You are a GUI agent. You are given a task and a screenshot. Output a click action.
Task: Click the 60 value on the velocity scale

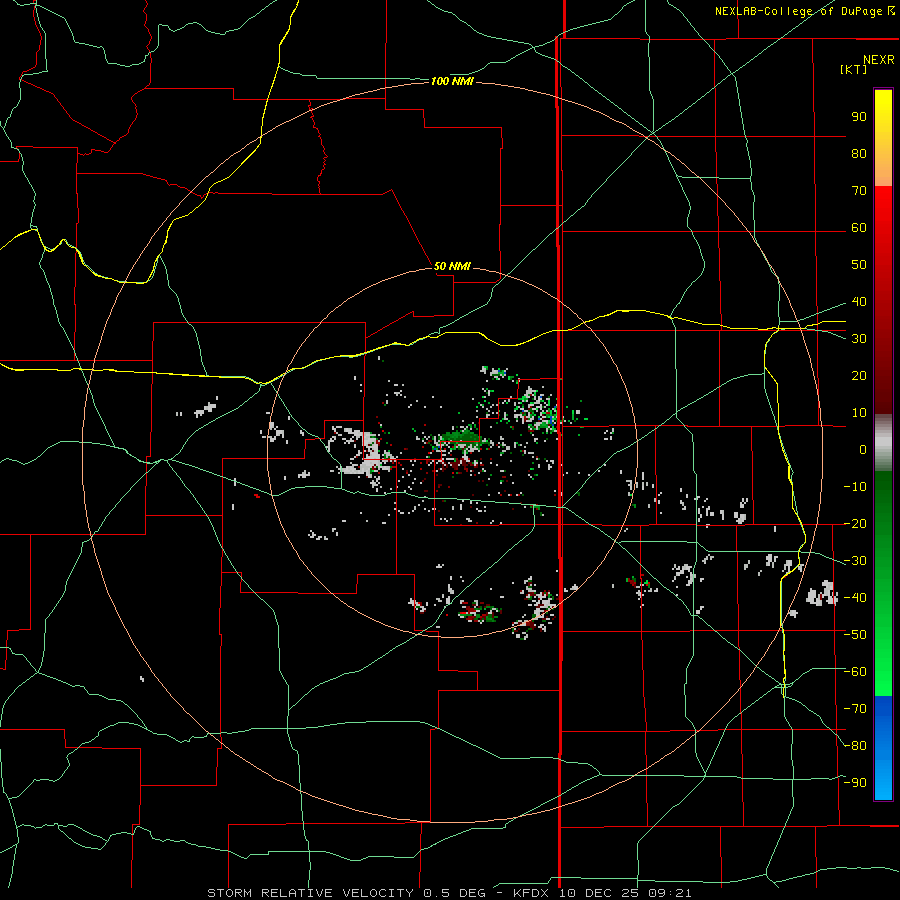click(x=859, y=227)
